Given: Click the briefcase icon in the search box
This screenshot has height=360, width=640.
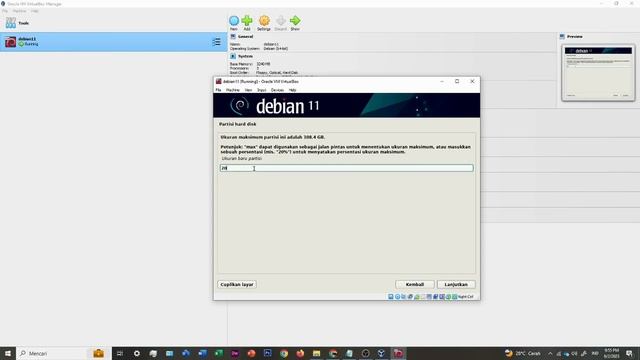Looking at the screenshot, I should [98, 353].
